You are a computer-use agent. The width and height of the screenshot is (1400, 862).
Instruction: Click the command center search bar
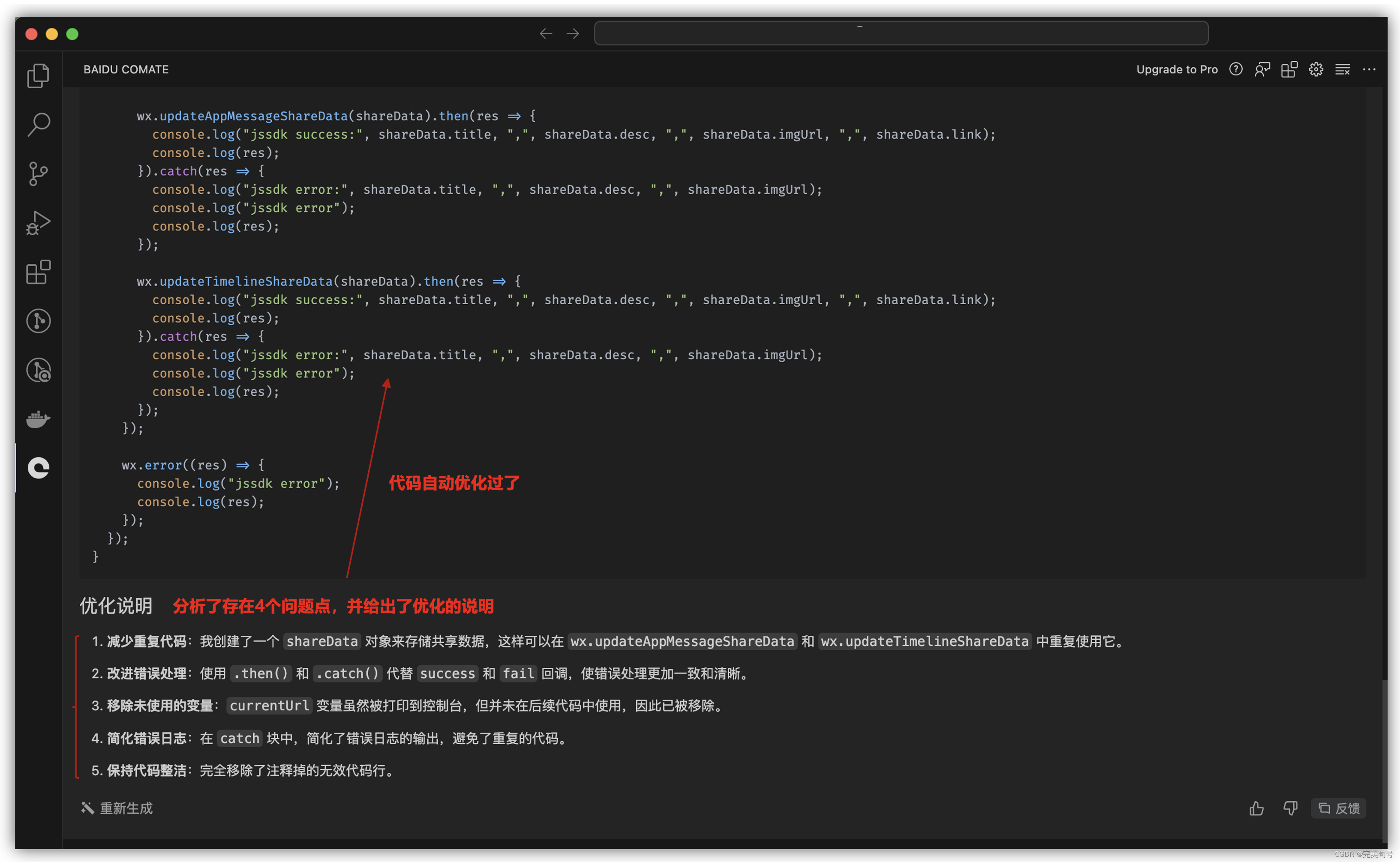click(901, 33)
